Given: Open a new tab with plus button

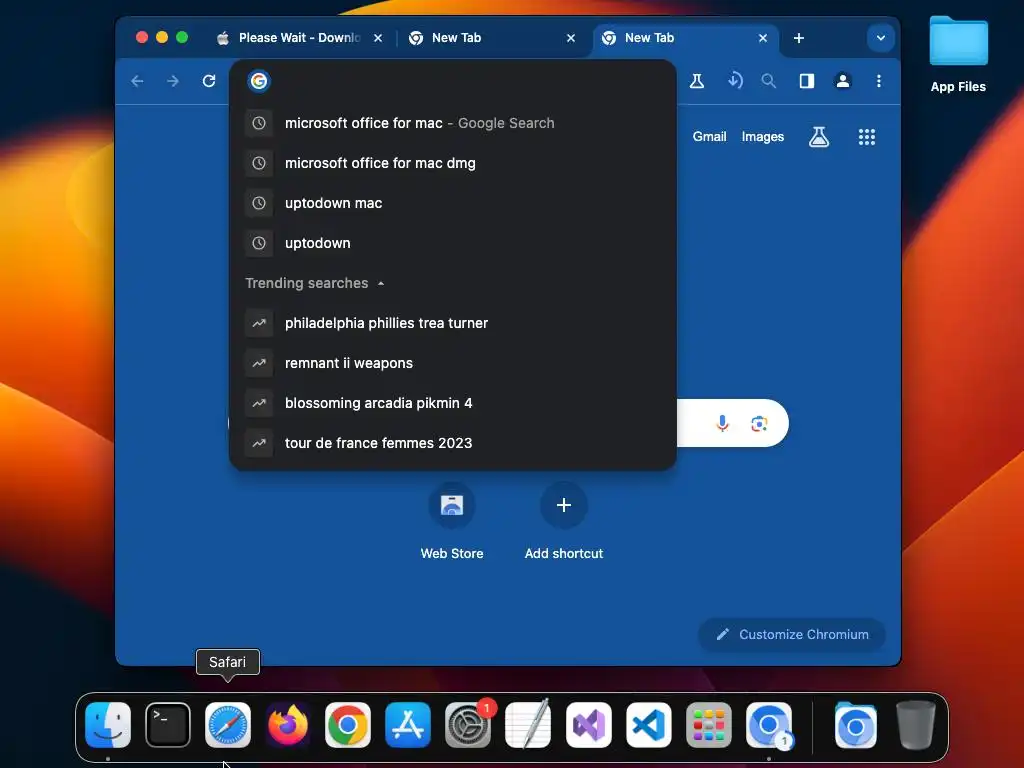Looking at the screenshot, I should (799, 38).
